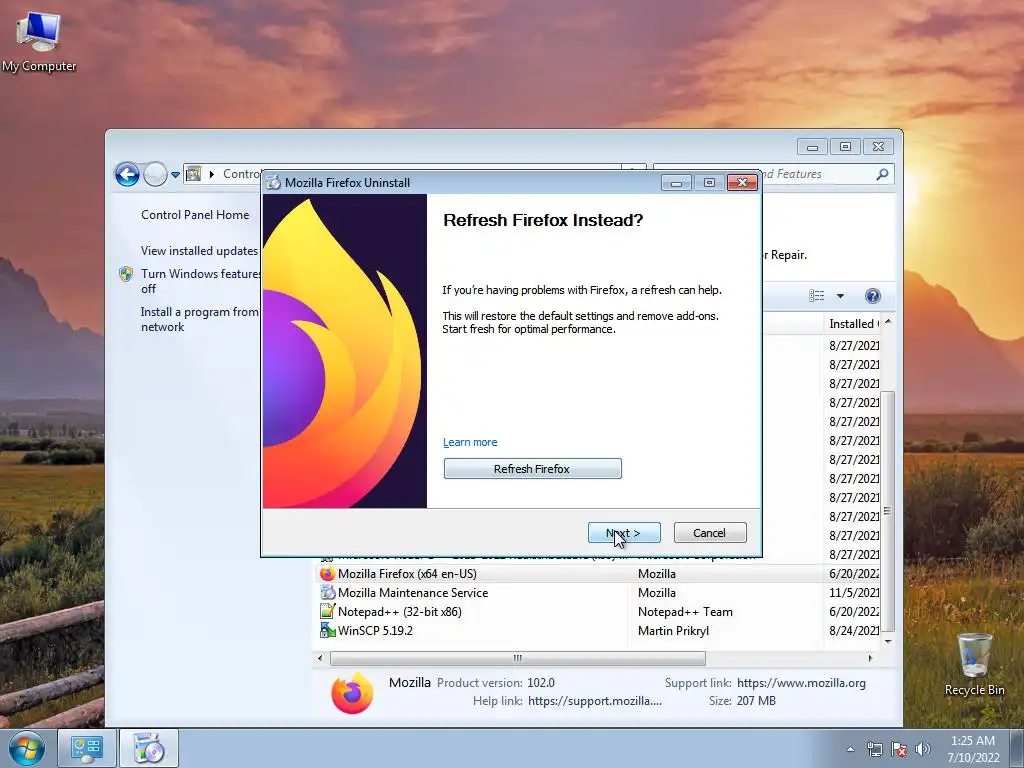Viewport: 1024px width, 768px height.
Task: Click the 6/20/2022 date for Mozilla Firefox
Action: [854, 574]
